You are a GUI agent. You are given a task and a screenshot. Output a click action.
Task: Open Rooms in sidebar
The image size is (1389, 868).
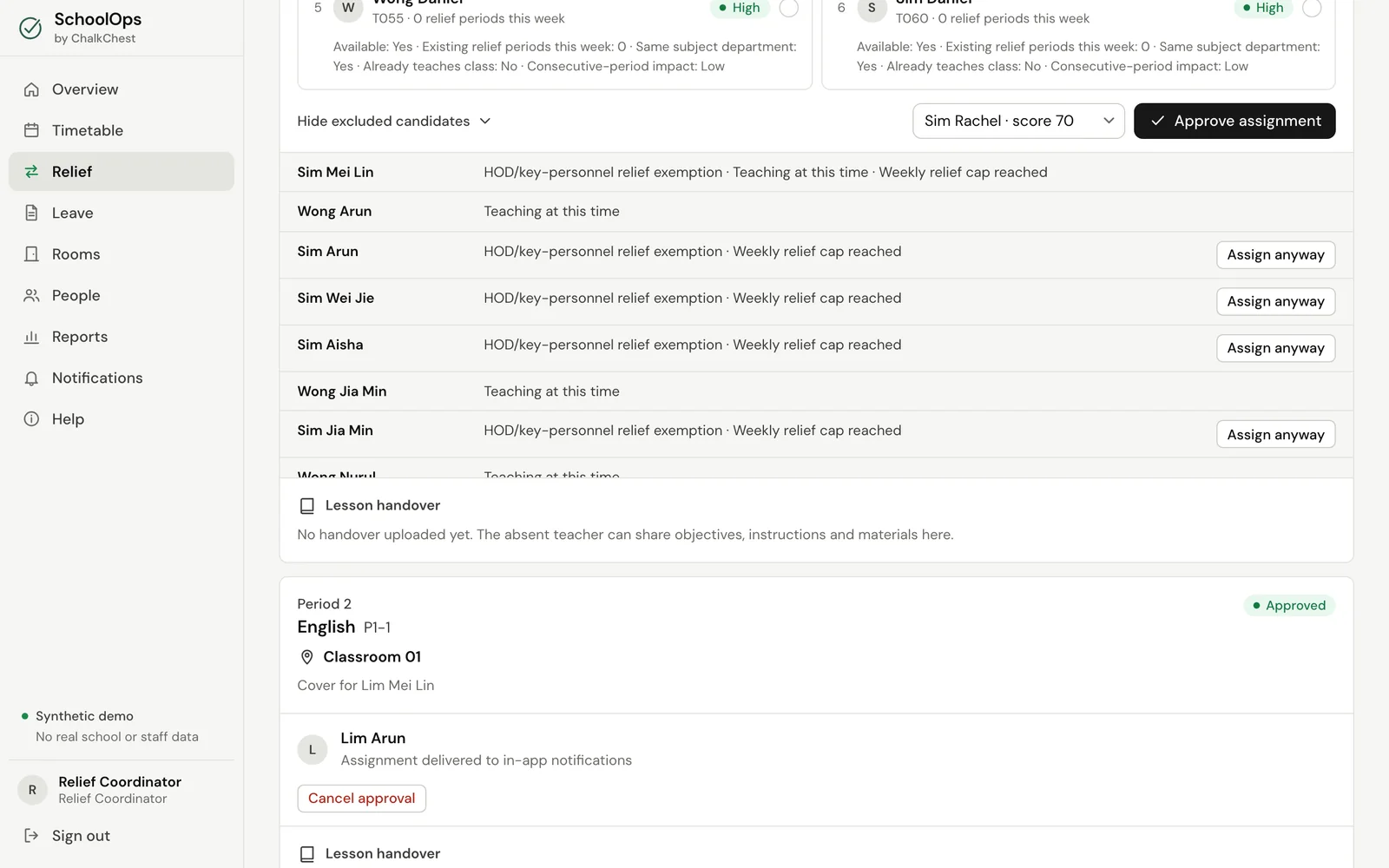(122, 254)
